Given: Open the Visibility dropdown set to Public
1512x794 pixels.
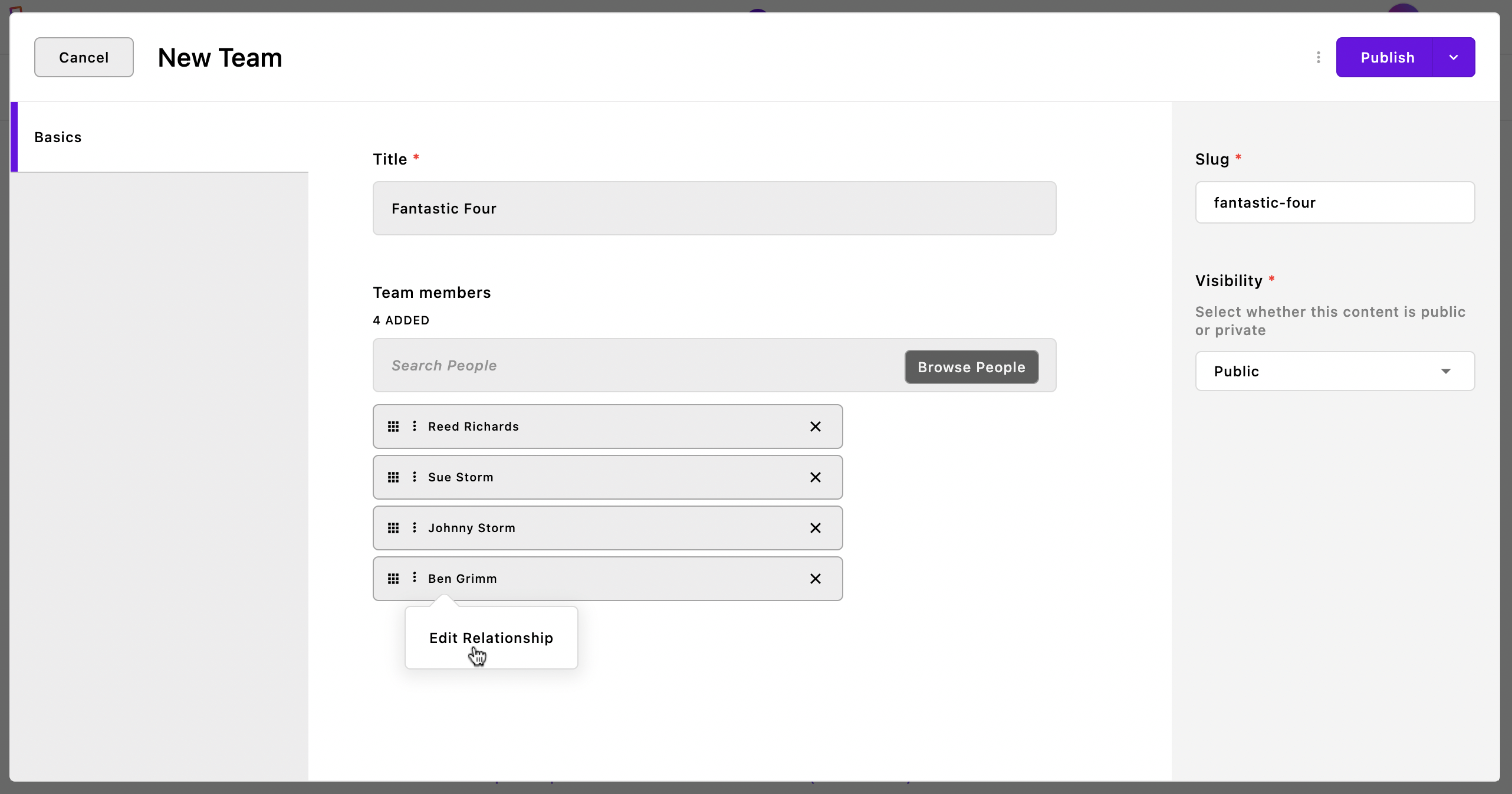Looking at the screenshot, I should (x=1334, y=370).
